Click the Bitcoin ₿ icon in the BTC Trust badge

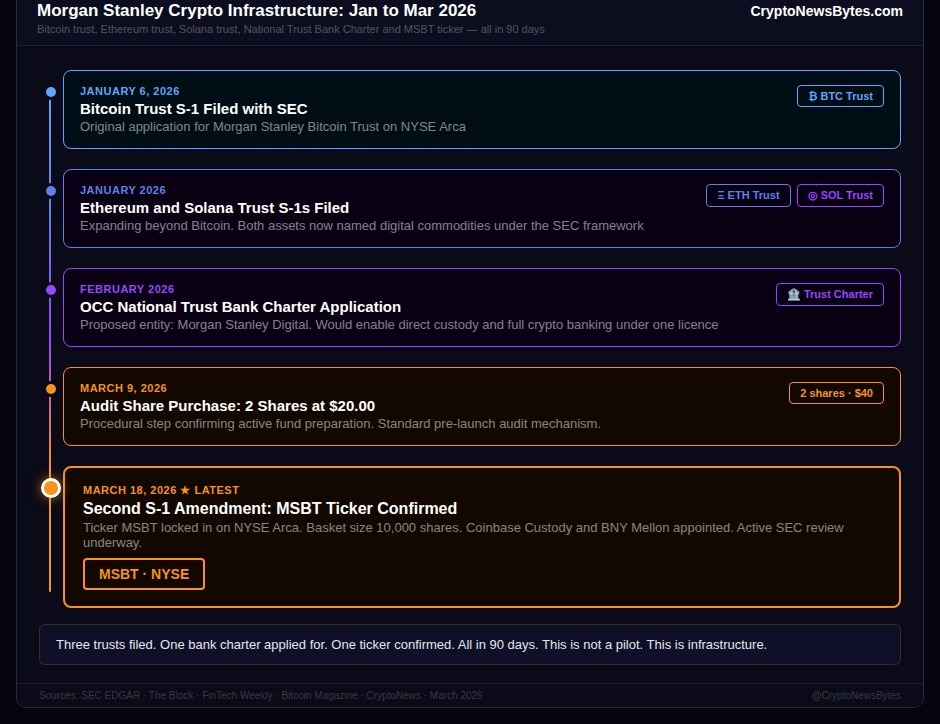click(x=813, y=96)
